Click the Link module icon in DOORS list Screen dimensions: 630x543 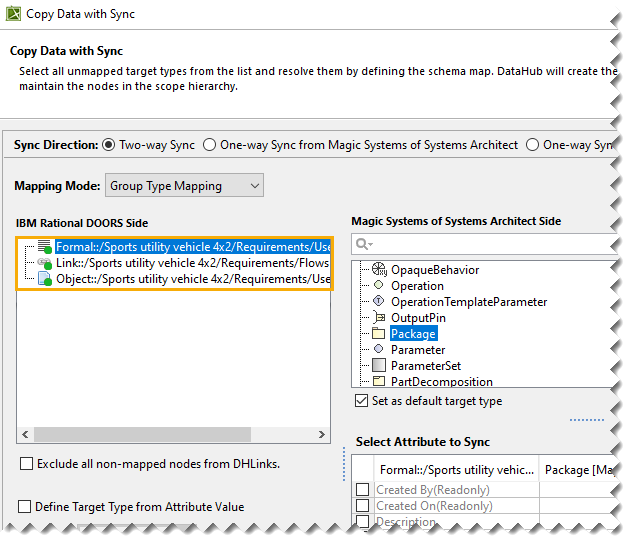pyautogui.click(x=45, y=263)
